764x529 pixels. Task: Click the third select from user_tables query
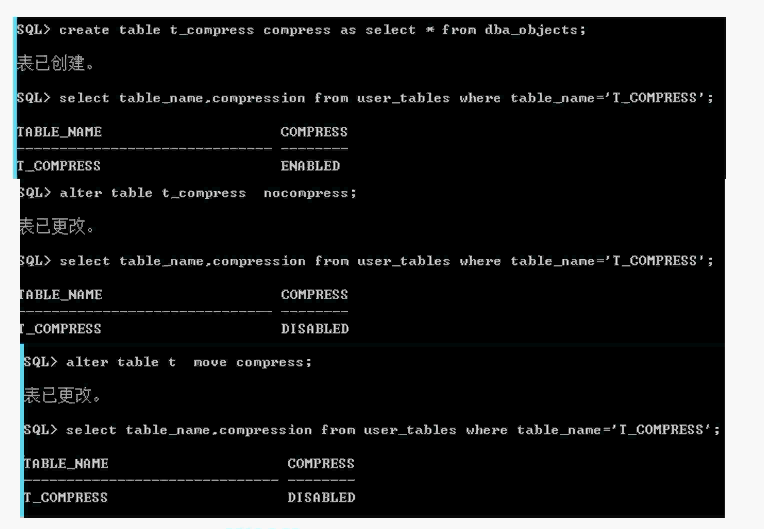(372, 430)
